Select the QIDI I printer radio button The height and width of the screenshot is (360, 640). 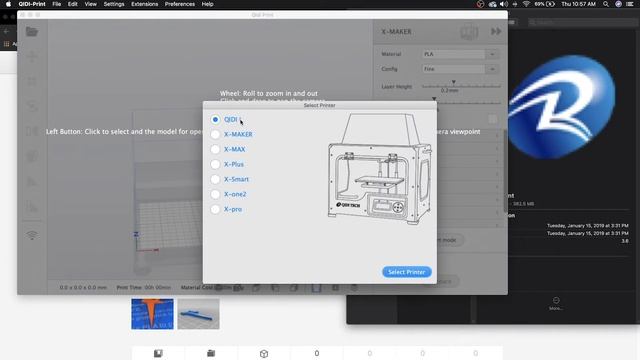[x=215, y=119]
